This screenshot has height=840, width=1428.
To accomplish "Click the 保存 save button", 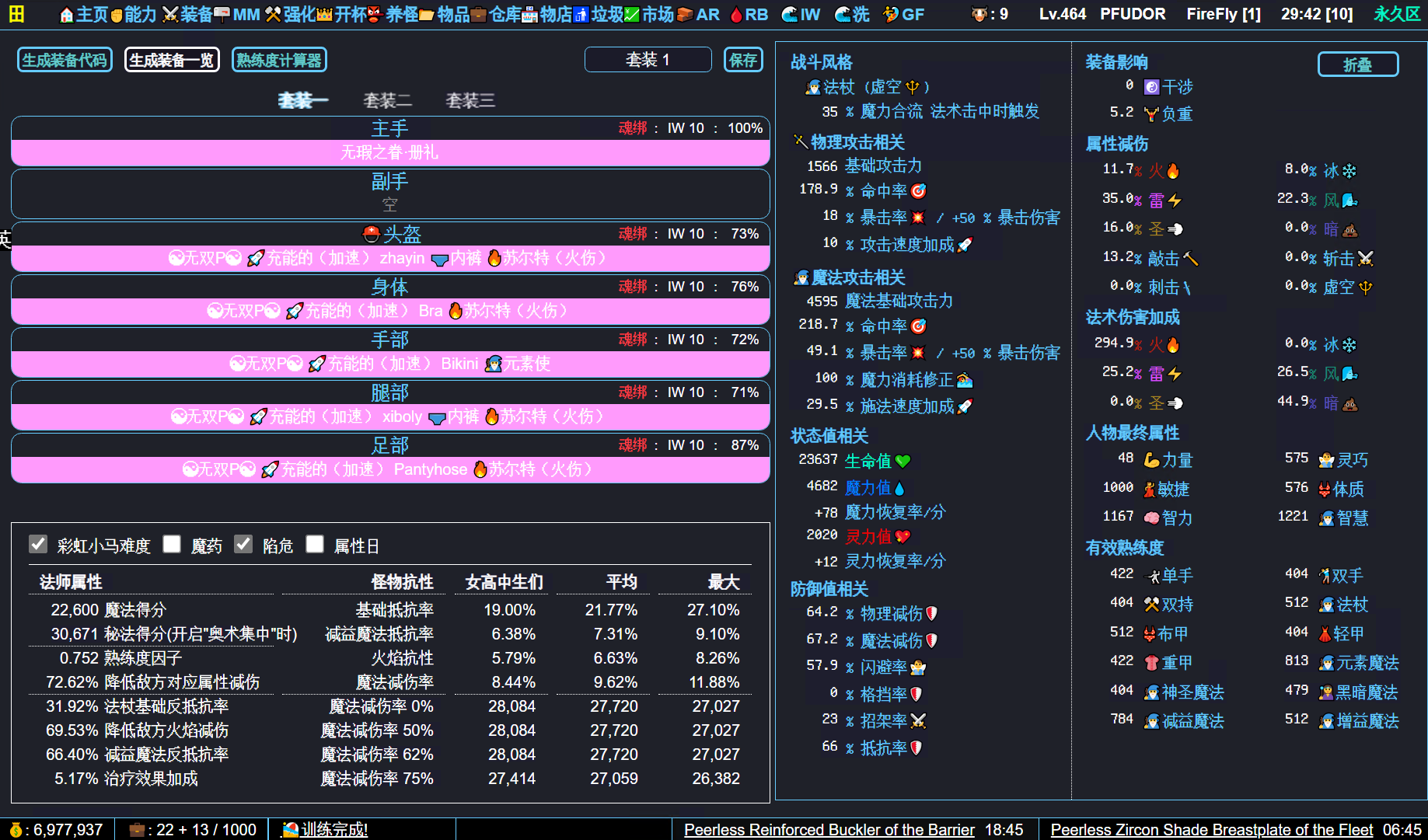I will [x=743, y=60].
